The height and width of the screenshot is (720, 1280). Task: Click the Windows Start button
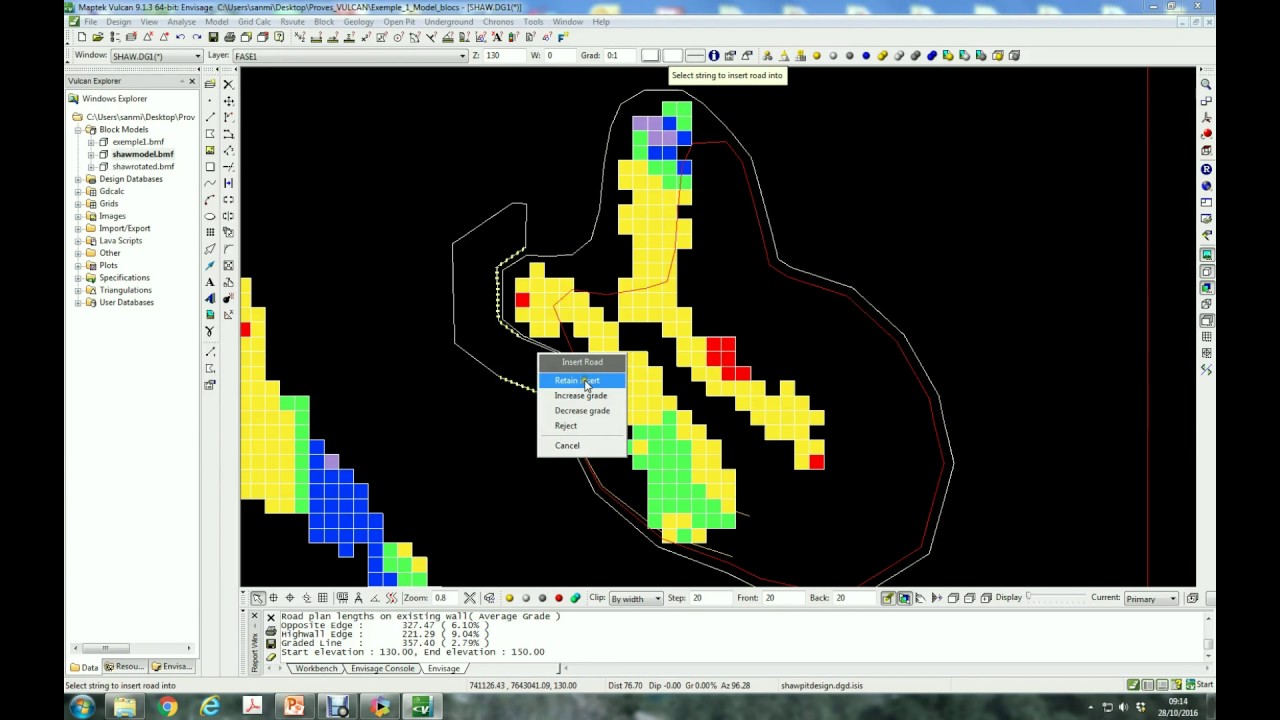81,707
